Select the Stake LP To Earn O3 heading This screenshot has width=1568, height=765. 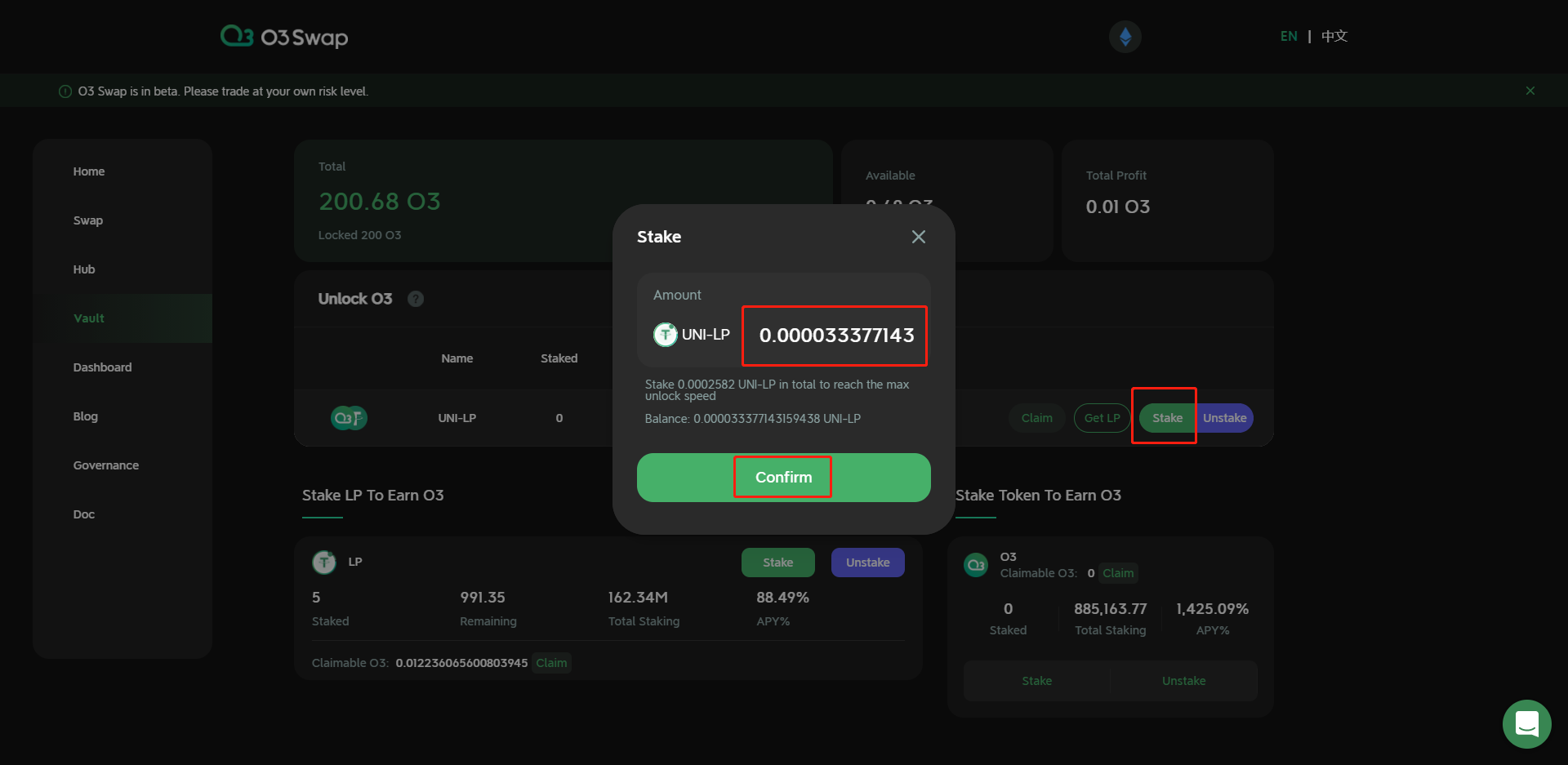pyautogui.click(x=373, y=496)
